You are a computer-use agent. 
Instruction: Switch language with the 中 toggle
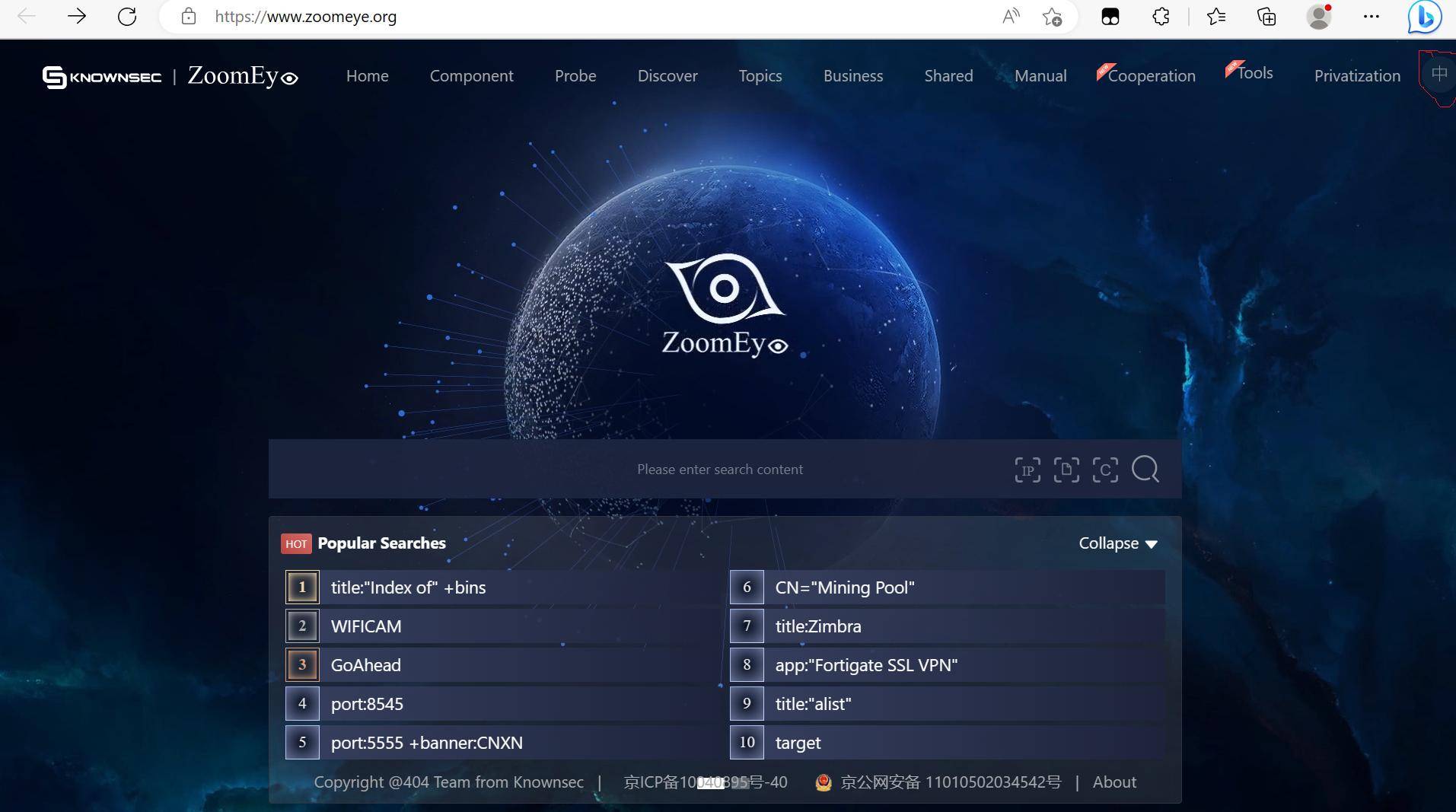coord(1438,74)
